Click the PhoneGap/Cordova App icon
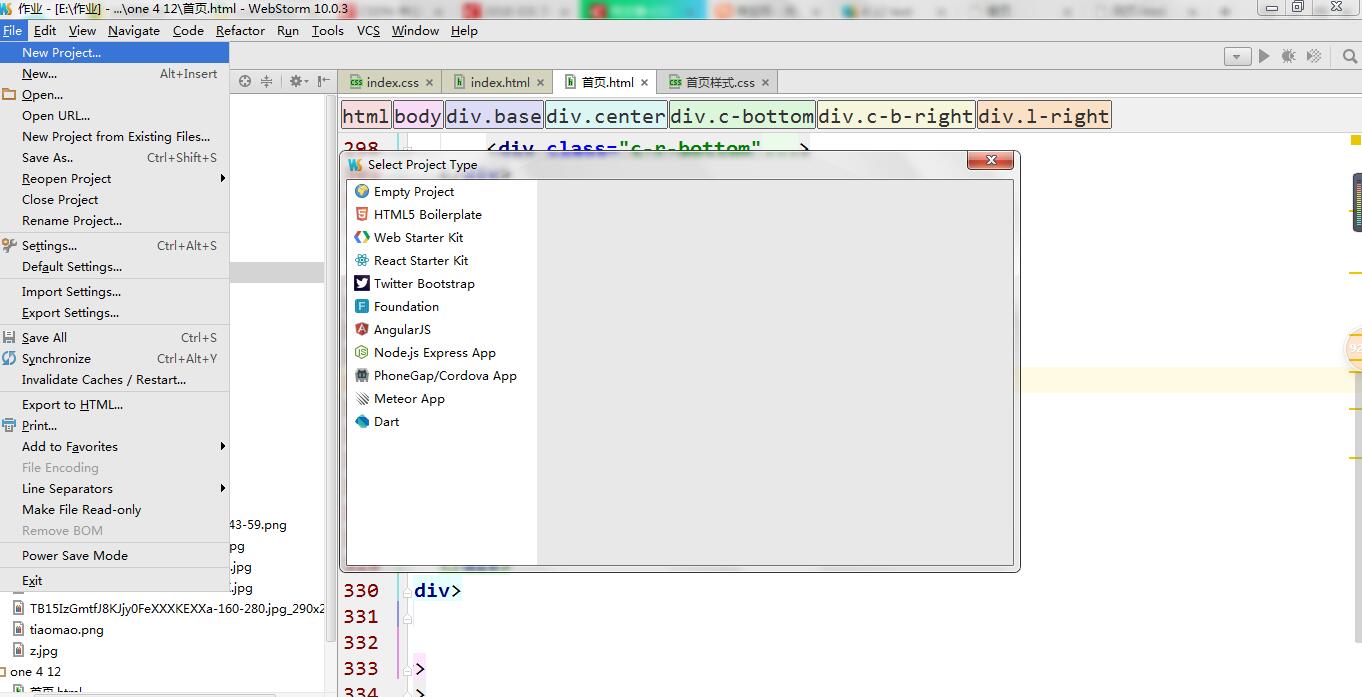Viewport: 1362px width, 697px height. [362, 375]
